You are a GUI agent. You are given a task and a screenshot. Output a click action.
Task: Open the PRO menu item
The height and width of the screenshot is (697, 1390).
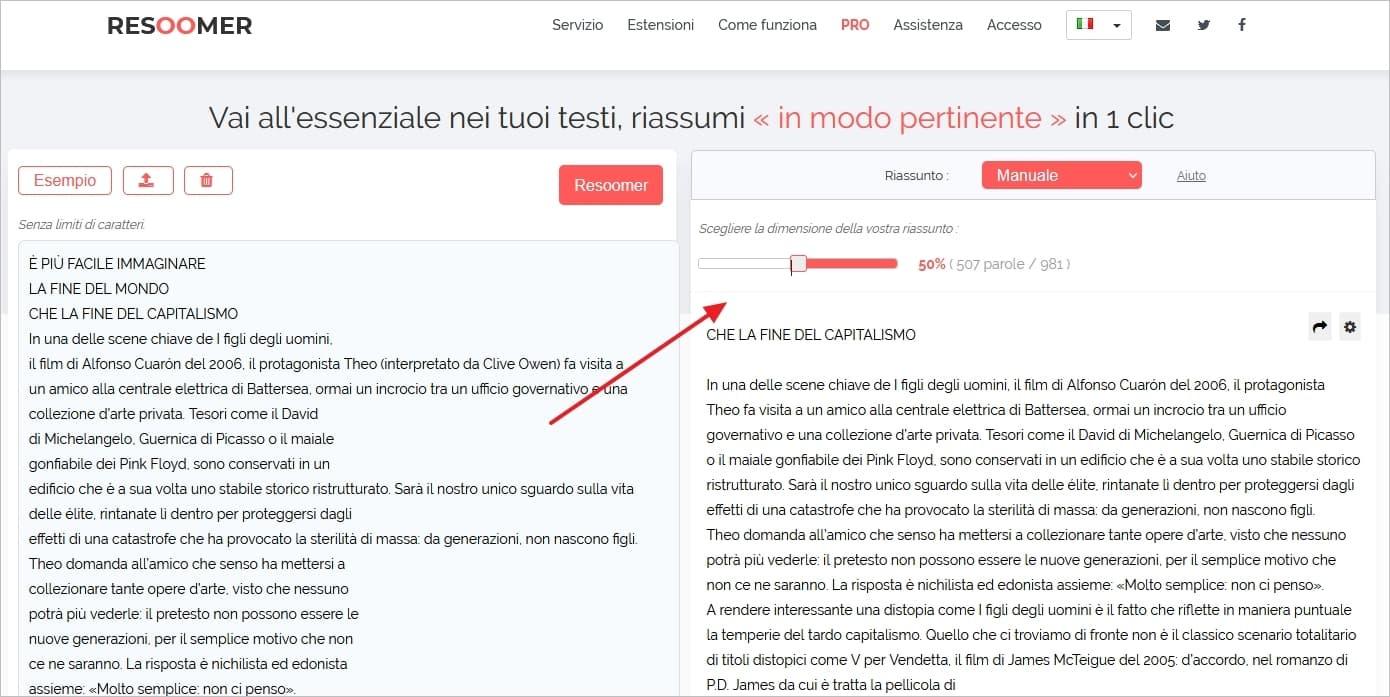(855, 25)
